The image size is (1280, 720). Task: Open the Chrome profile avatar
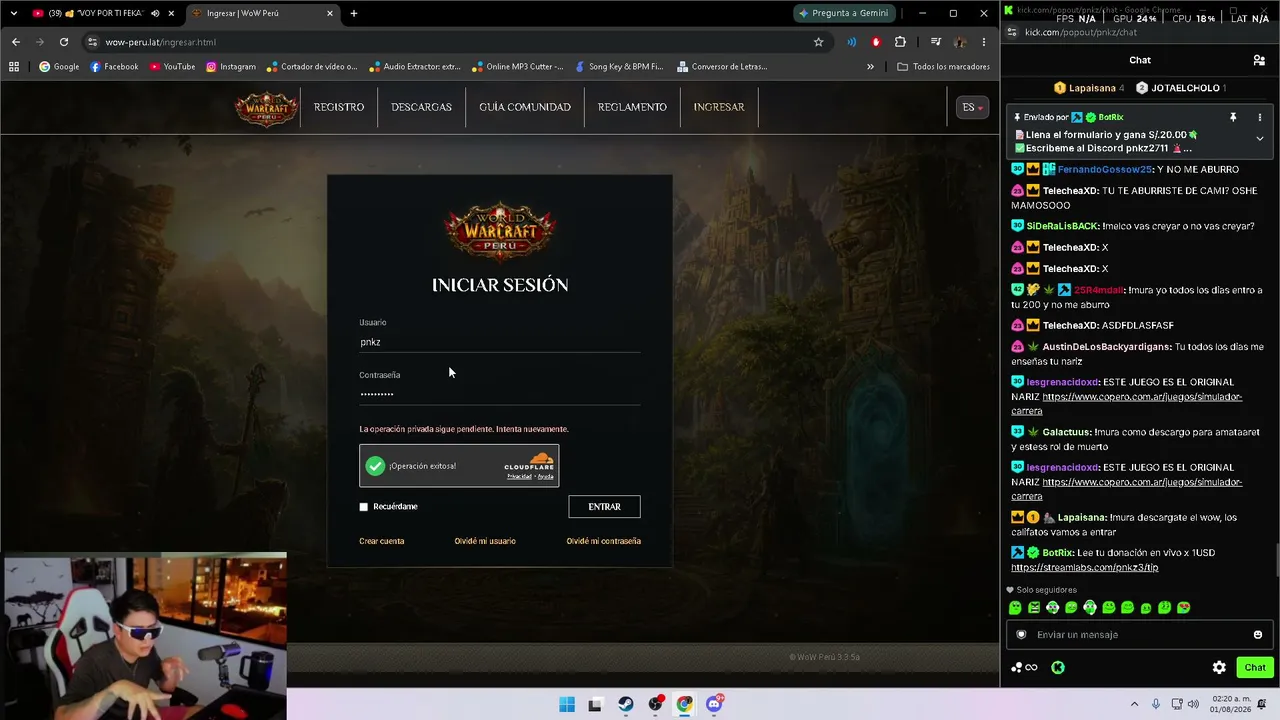coord(960,42)
